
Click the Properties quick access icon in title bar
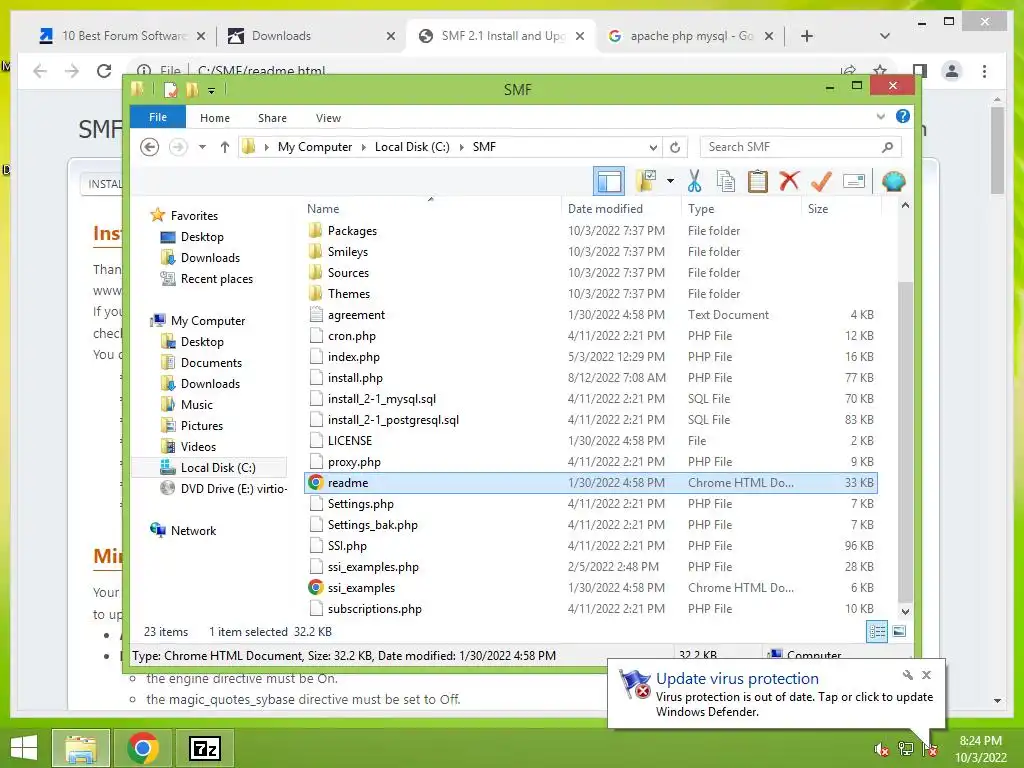click(x=170, y=89)
